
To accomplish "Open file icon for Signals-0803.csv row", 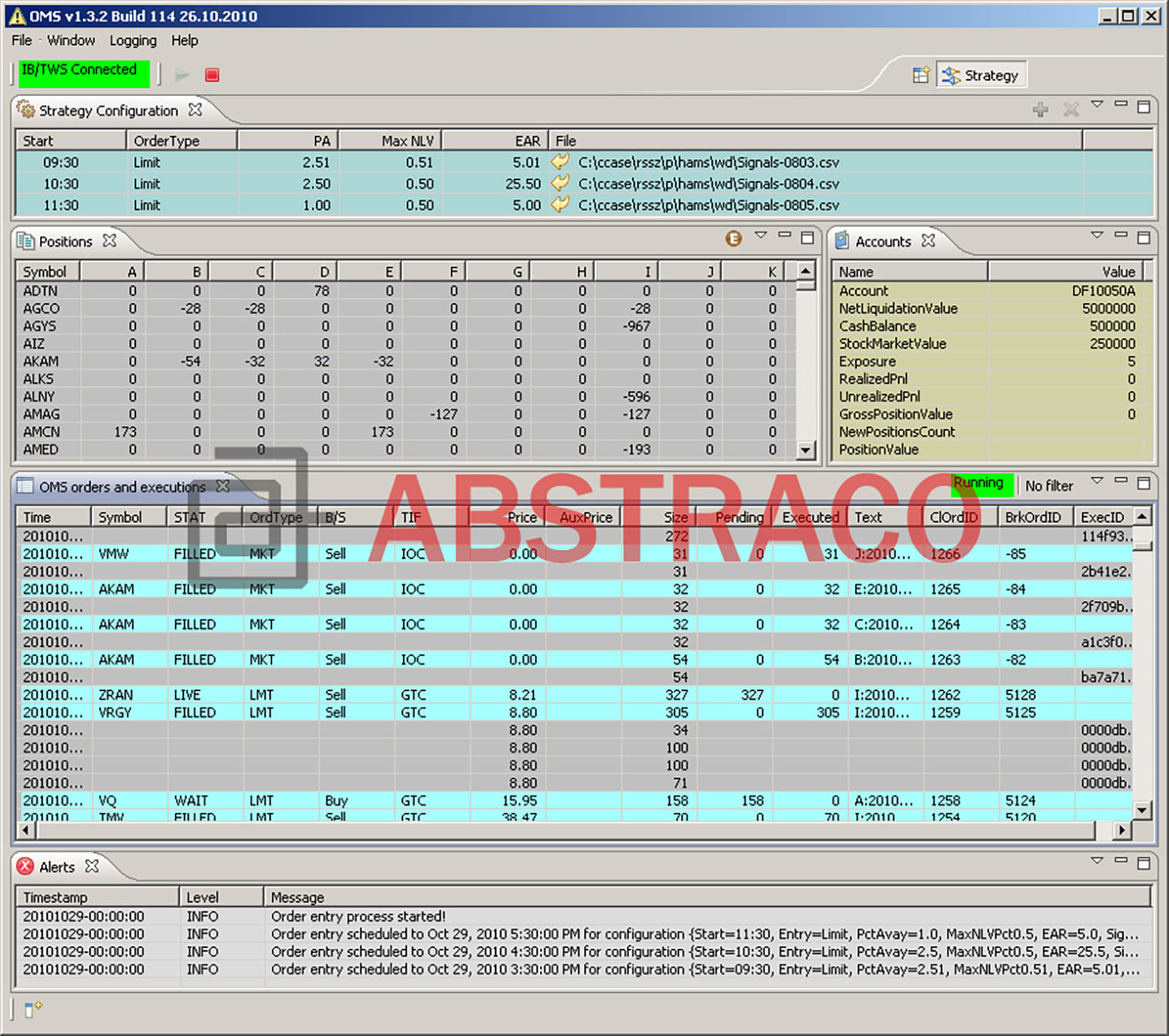I will [x=560, y=162].
